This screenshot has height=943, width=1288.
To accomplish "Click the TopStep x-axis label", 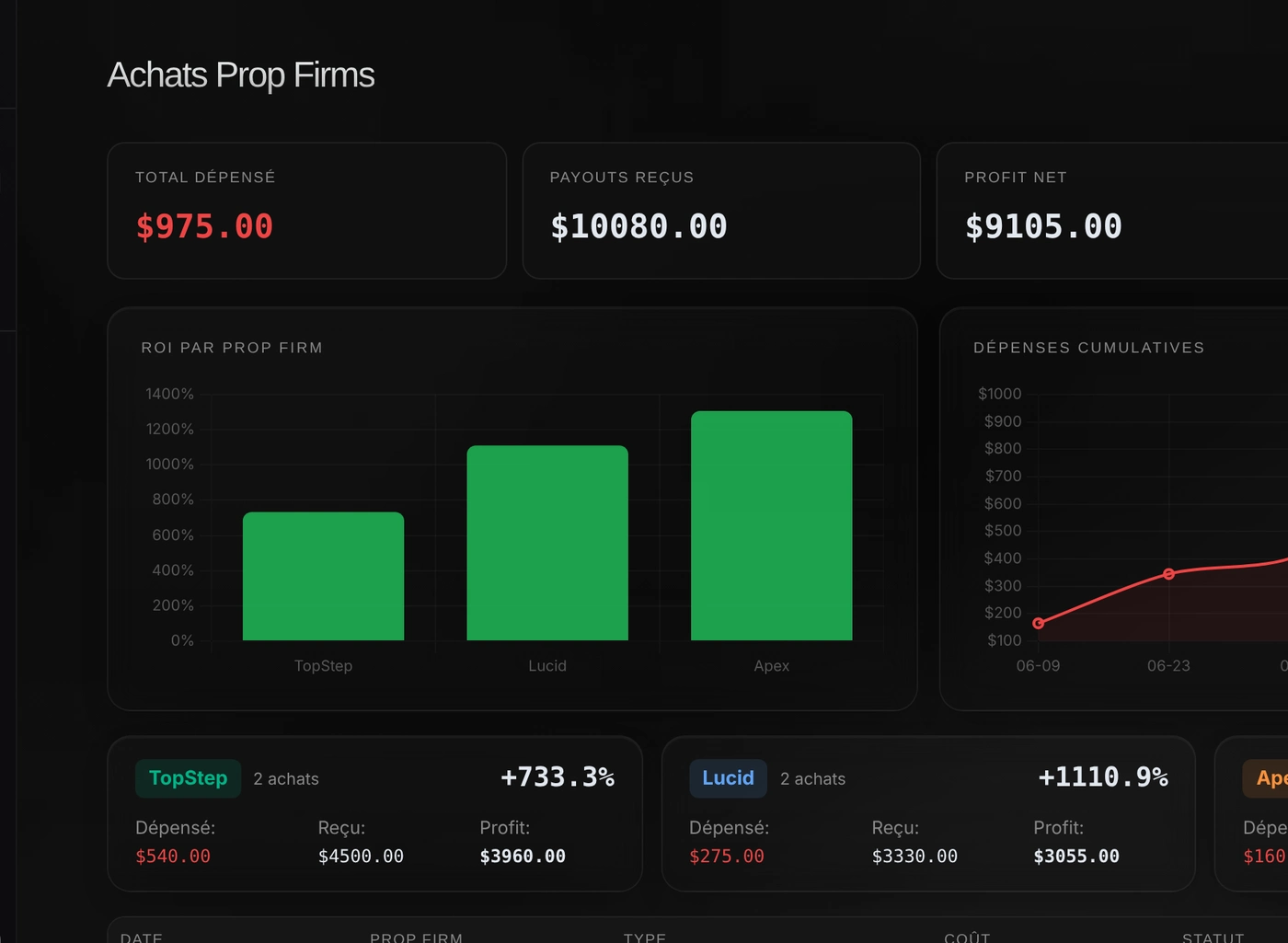I will pos(323,666).
